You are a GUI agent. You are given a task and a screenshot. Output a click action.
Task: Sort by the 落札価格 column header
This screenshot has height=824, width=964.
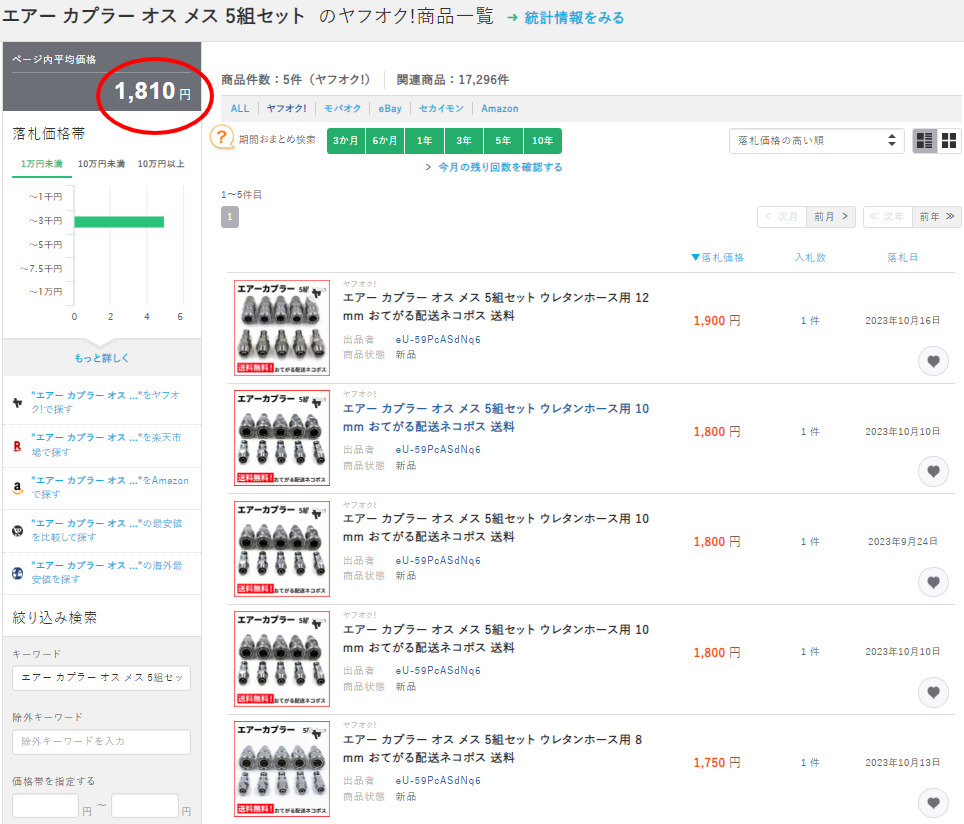tap(718, 258)
